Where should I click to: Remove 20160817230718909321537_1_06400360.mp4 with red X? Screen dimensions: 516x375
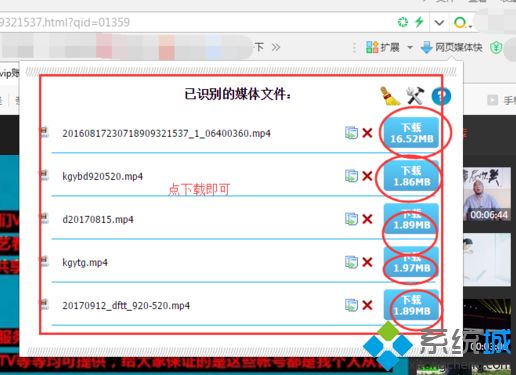[x=367, y=133]
